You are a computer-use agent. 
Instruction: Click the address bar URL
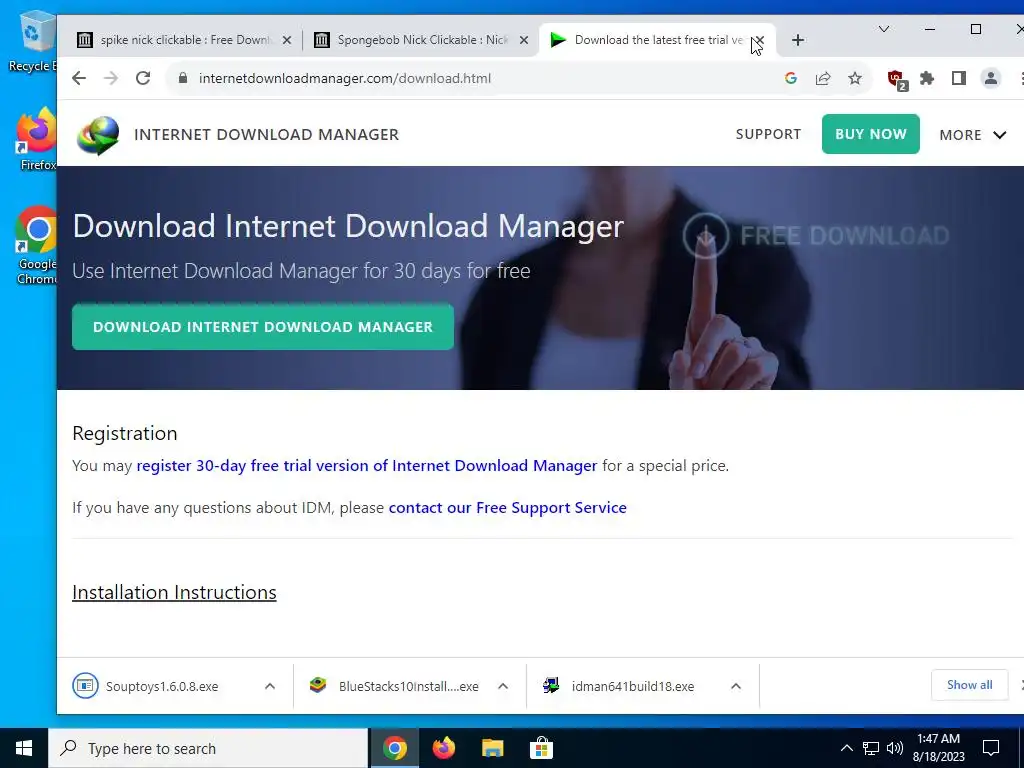[x=345, y=78]
